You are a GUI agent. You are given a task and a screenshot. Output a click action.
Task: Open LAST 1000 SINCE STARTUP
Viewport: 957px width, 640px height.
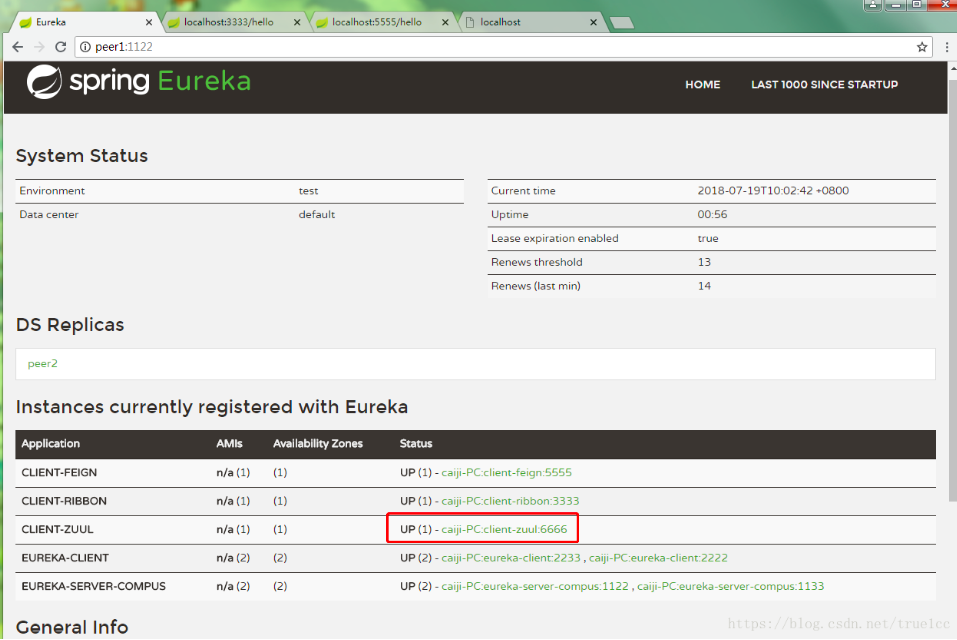click(x=825, y=85)
